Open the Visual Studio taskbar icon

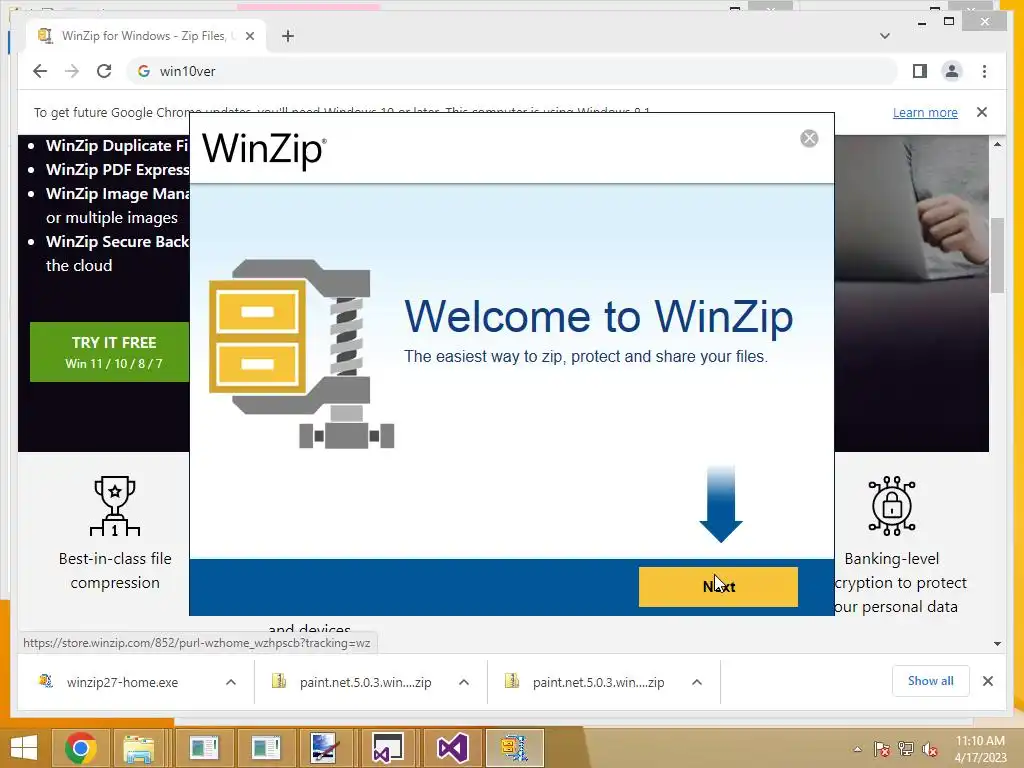pyautogui.click(x=453, y=748)
